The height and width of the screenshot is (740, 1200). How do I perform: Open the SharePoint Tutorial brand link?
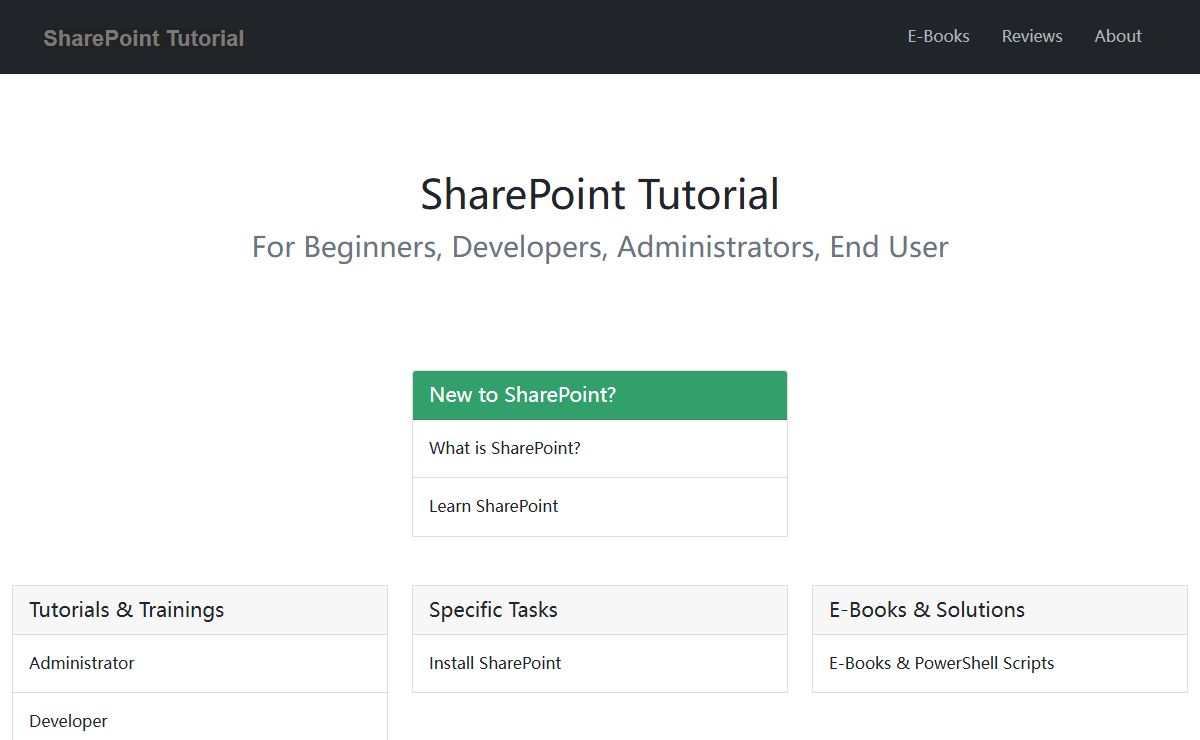click(144, 38)
